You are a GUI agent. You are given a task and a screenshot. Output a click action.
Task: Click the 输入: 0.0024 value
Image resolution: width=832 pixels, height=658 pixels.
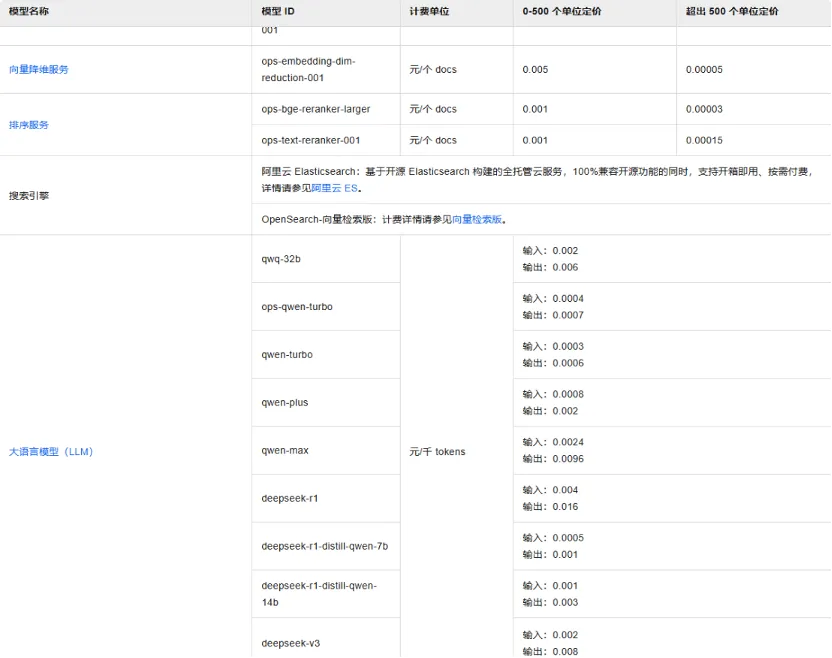pos(553,442)
